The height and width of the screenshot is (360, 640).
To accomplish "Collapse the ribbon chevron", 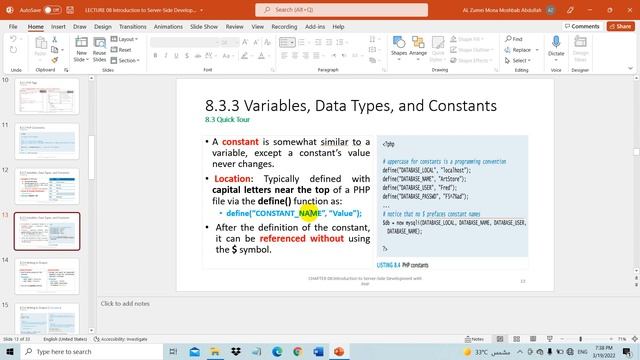I will [x=630, y=69].
